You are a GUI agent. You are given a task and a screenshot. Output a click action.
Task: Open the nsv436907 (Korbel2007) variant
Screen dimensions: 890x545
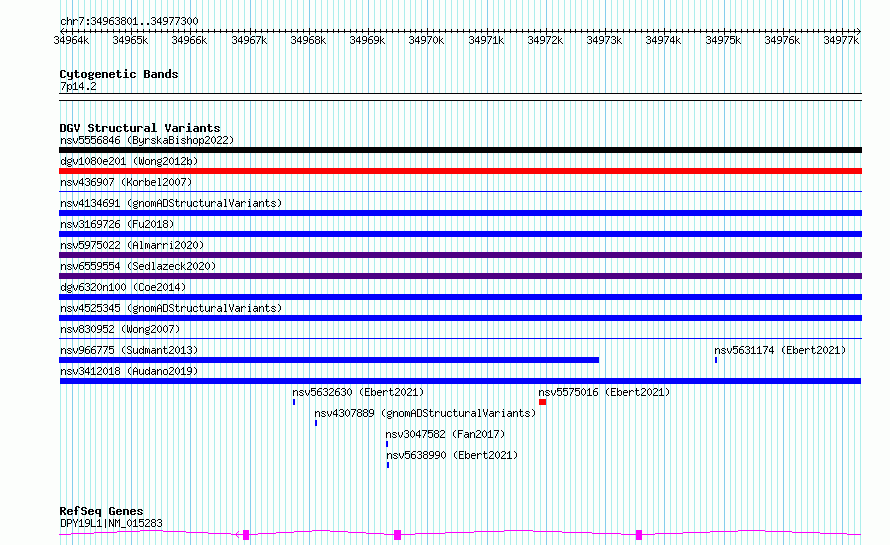126,182
